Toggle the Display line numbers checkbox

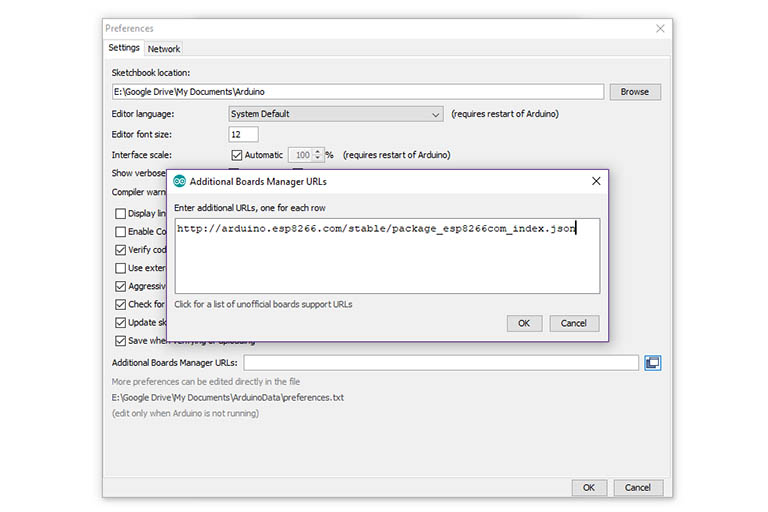(120, 214)
